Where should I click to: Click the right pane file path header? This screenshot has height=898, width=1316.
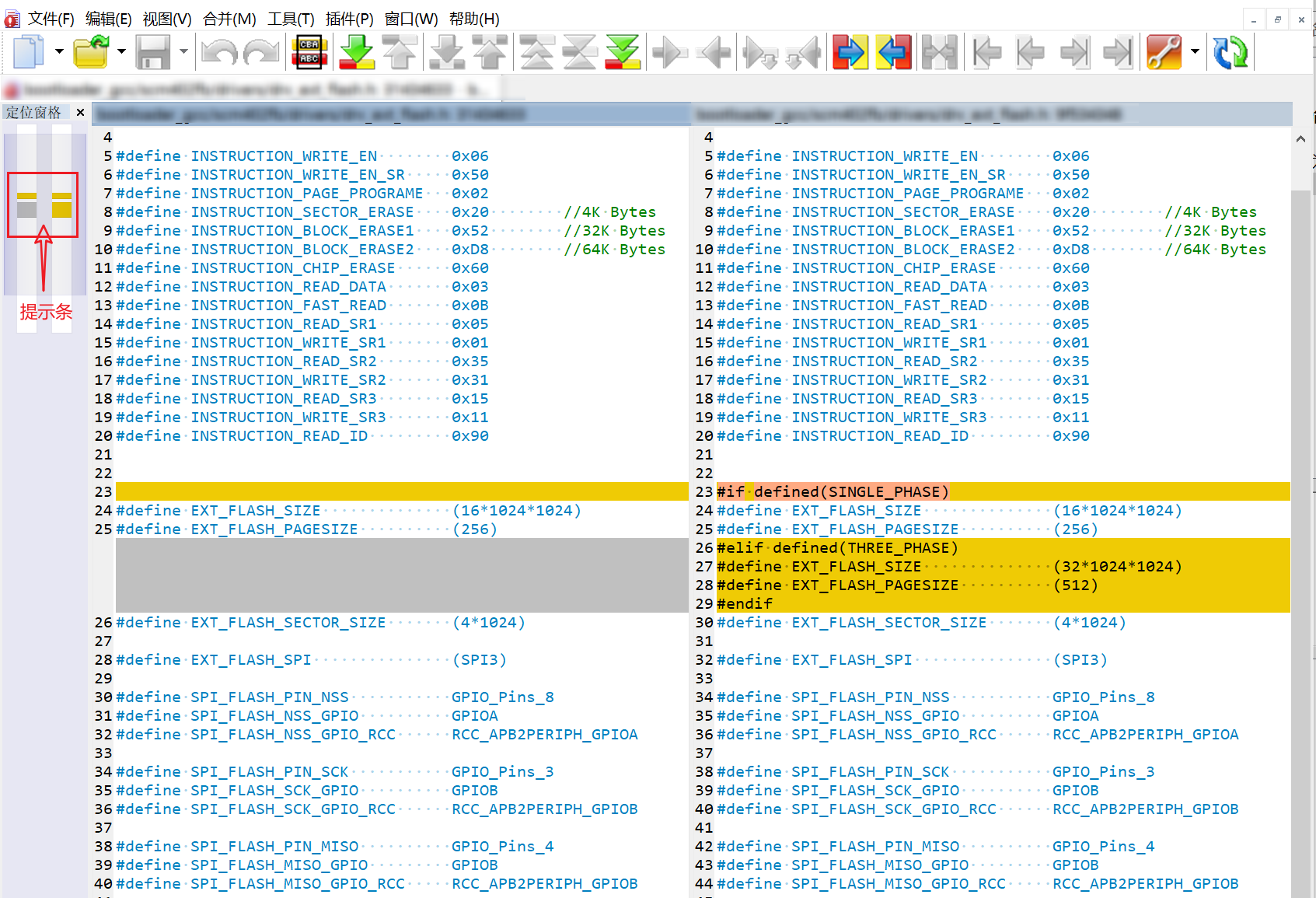[x=993, y=115]
